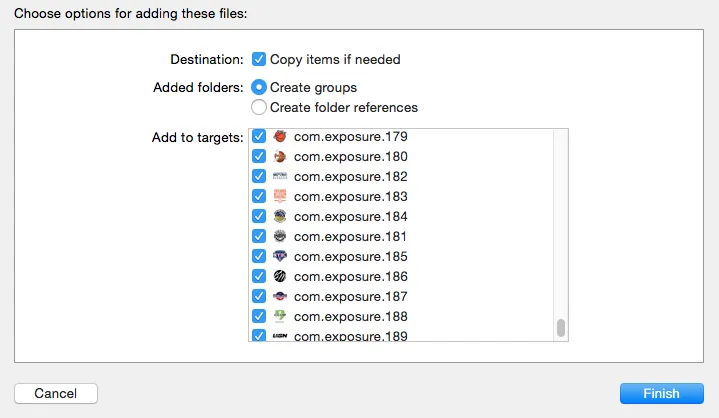This screenshot has height=418, width=719.
Task: Deselect the com.exposure.187 target checkbox
Action: [x=259, y=296]
